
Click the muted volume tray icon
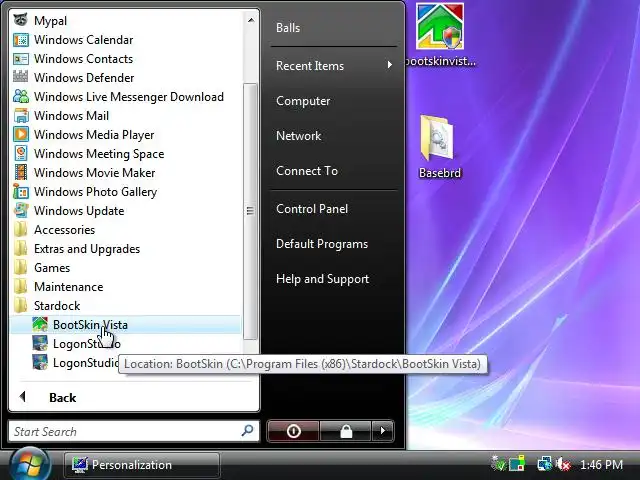coord(563,464)
